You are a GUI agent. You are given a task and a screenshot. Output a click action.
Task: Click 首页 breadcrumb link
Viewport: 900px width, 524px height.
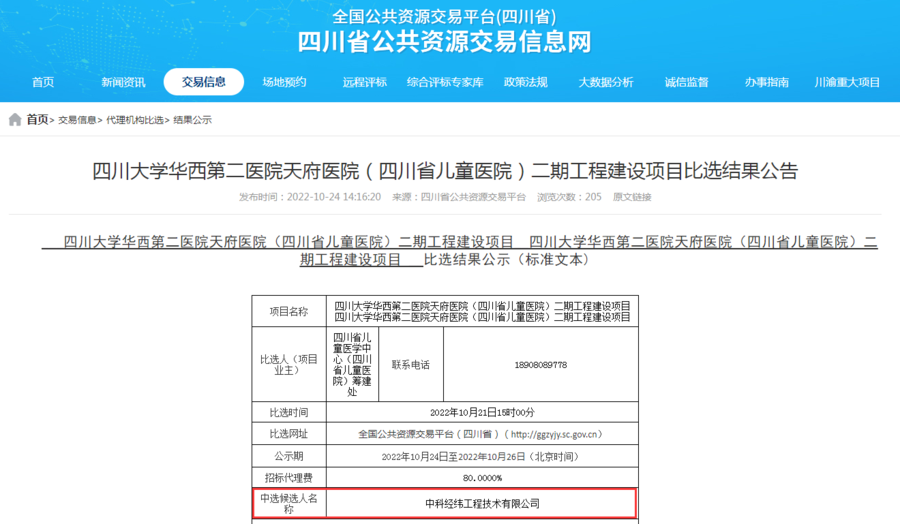point(37,119)
